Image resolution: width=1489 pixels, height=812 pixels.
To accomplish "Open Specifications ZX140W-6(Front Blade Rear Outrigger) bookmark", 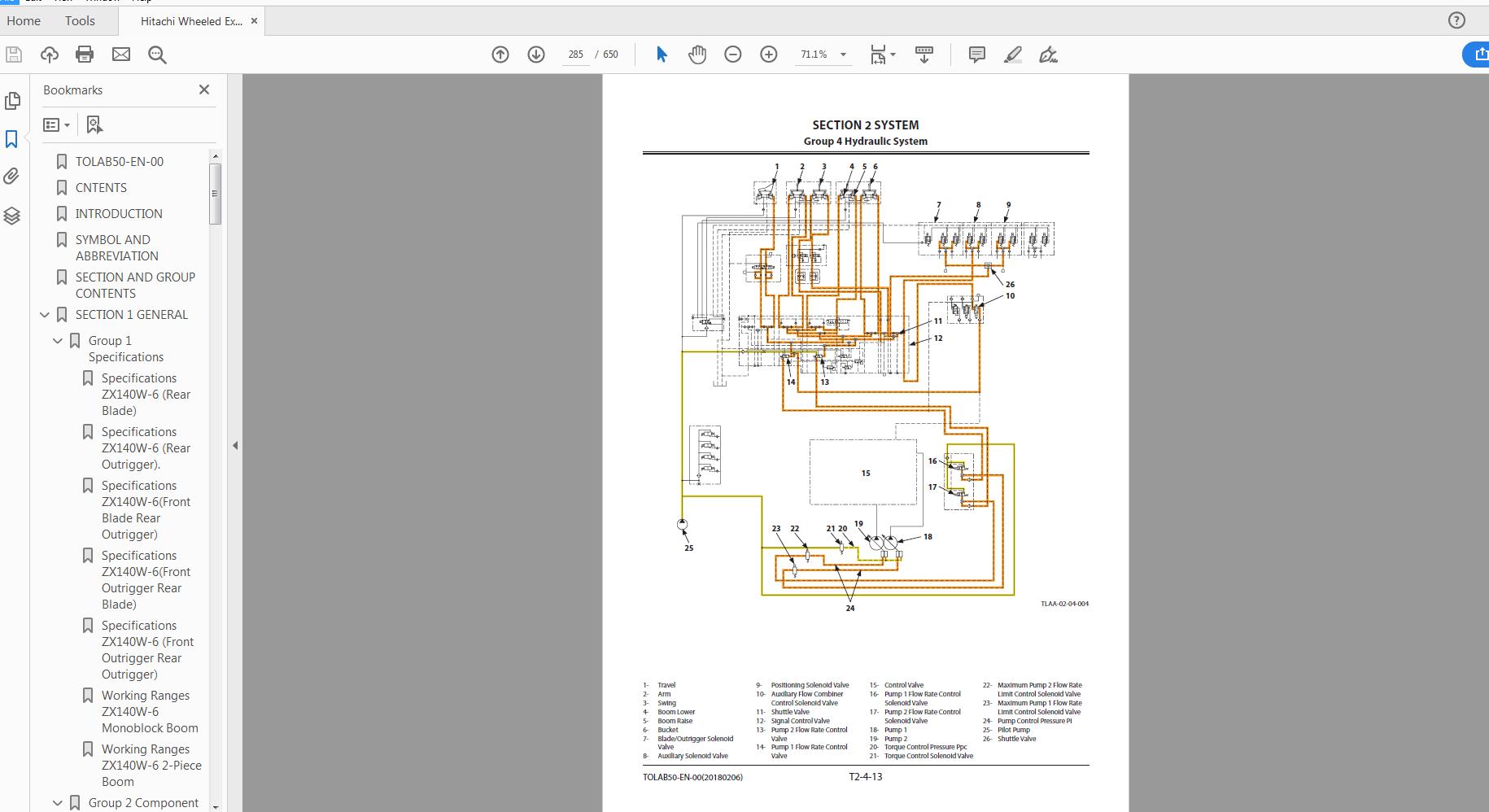I will 146,510.
